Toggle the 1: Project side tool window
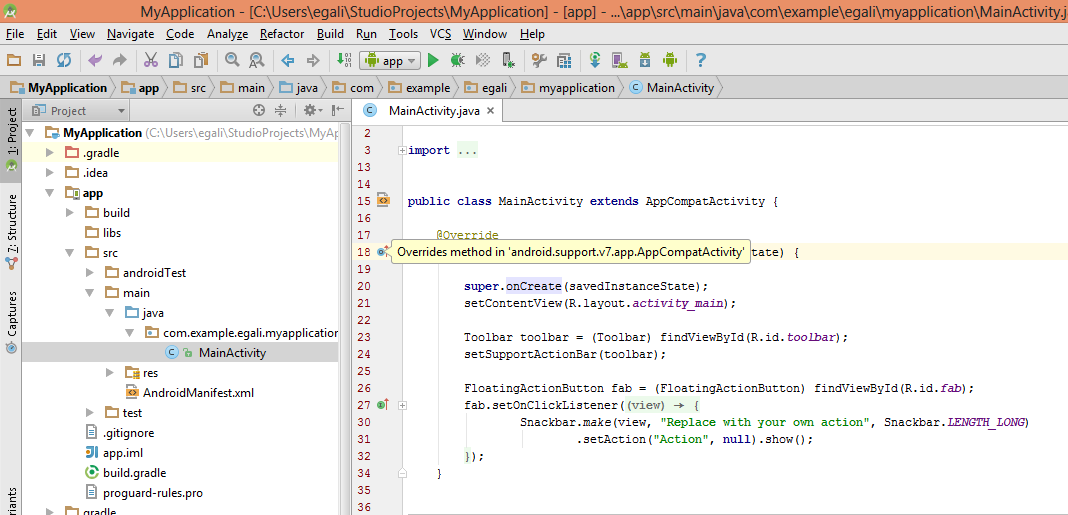The width and height of the screenshot is (1068, 515). pyautogui.click(x=11, y=140)
